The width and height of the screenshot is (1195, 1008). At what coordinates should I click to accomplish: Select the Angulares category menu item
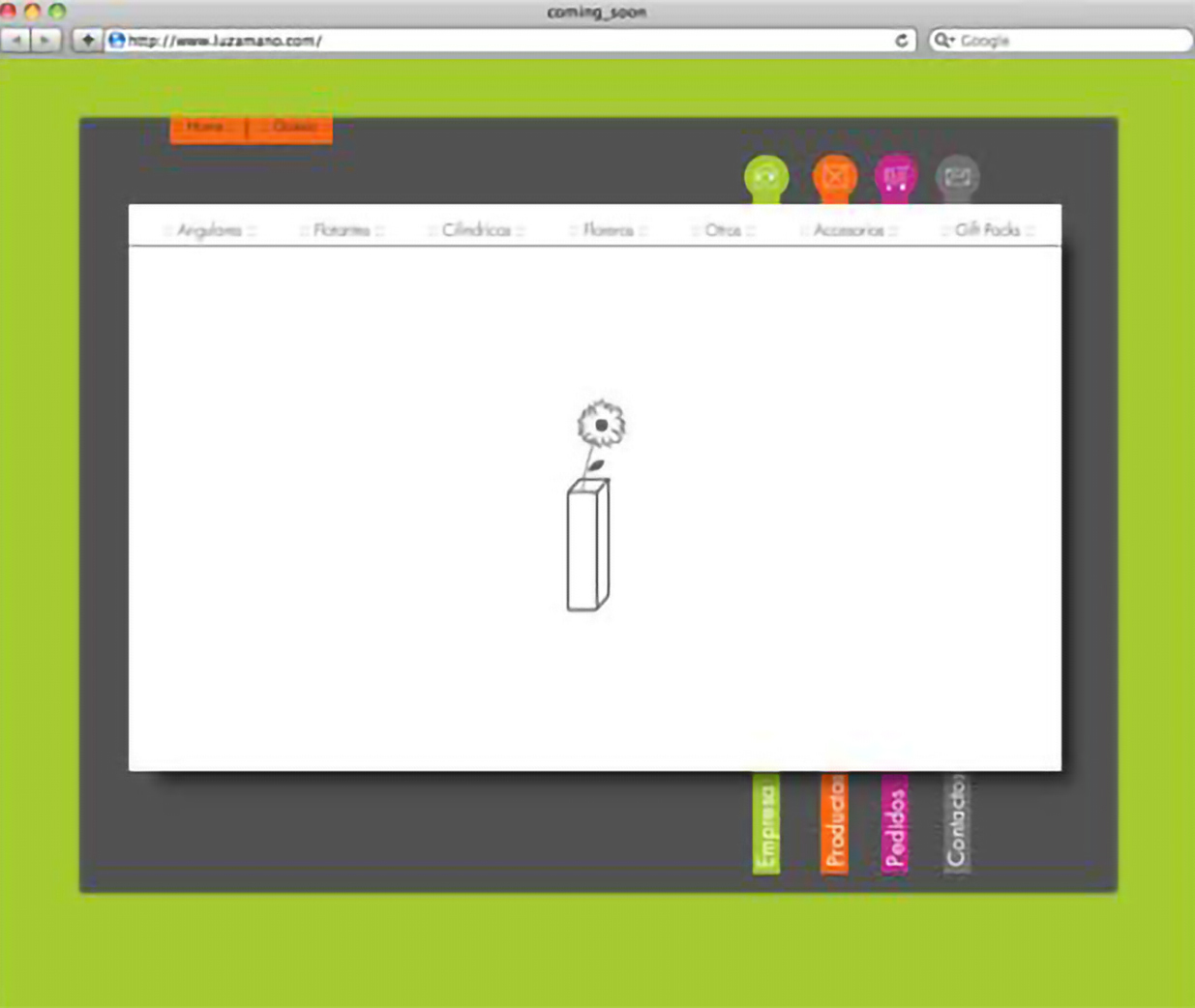click(209, 230)
